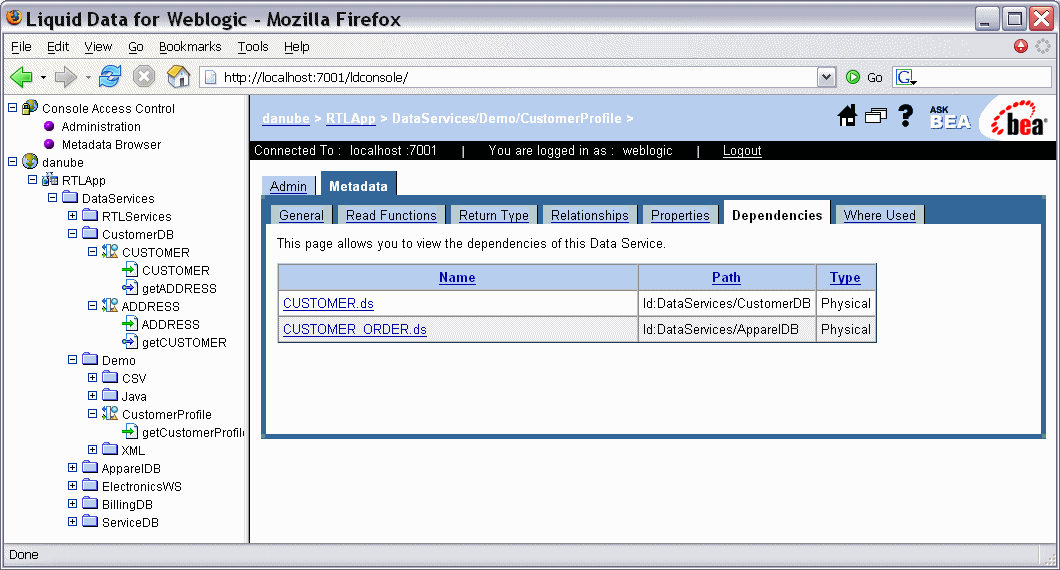Click the console windows icon in the header
Viewport: 1060px width, 570px height.
point(875,116)
